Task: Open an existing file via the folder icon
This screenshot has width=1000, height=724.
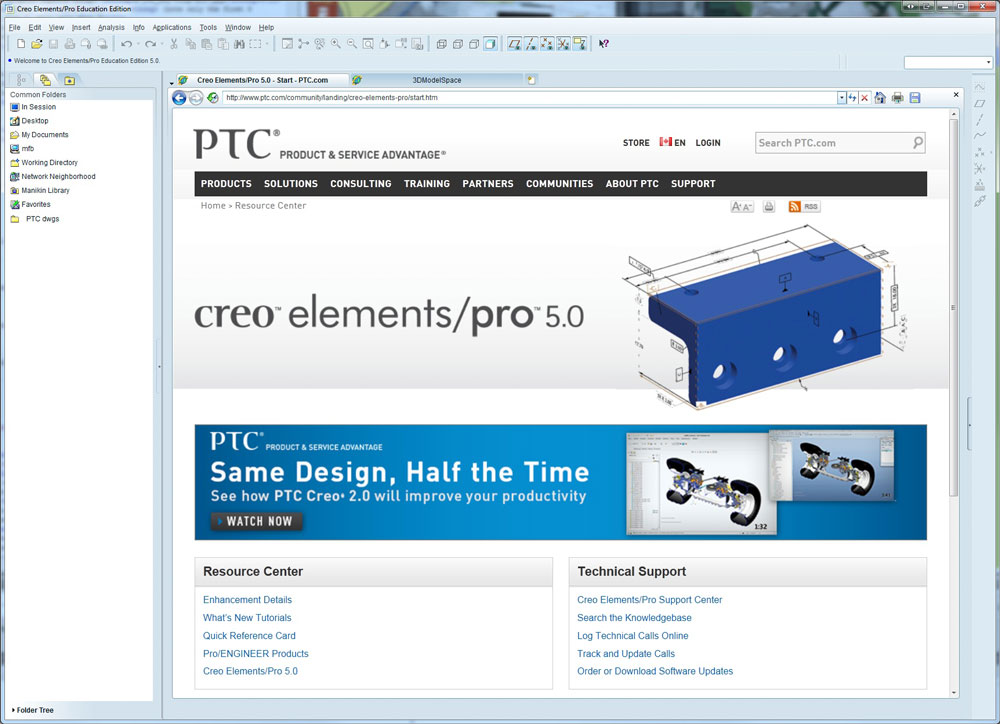Action: tap(37, 43)
